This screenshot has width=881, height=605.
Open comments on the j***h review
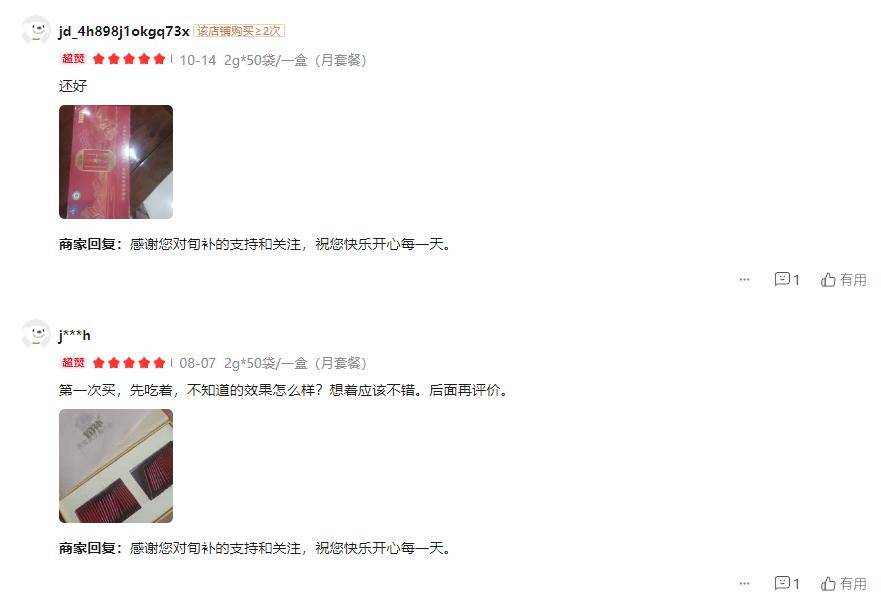(x=787, y=583)
